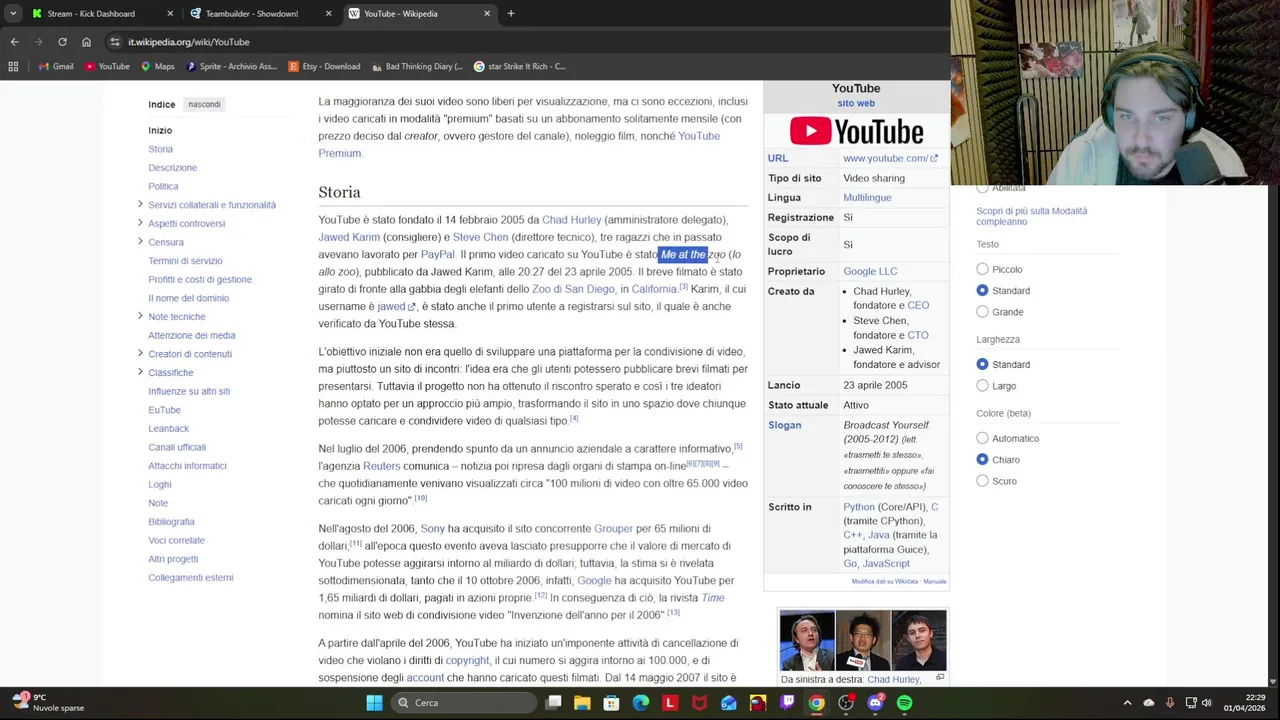The width and height of the screenshot is (1280, 720).
Task: Open Task View on taskbar
Action: click(553, 703)
